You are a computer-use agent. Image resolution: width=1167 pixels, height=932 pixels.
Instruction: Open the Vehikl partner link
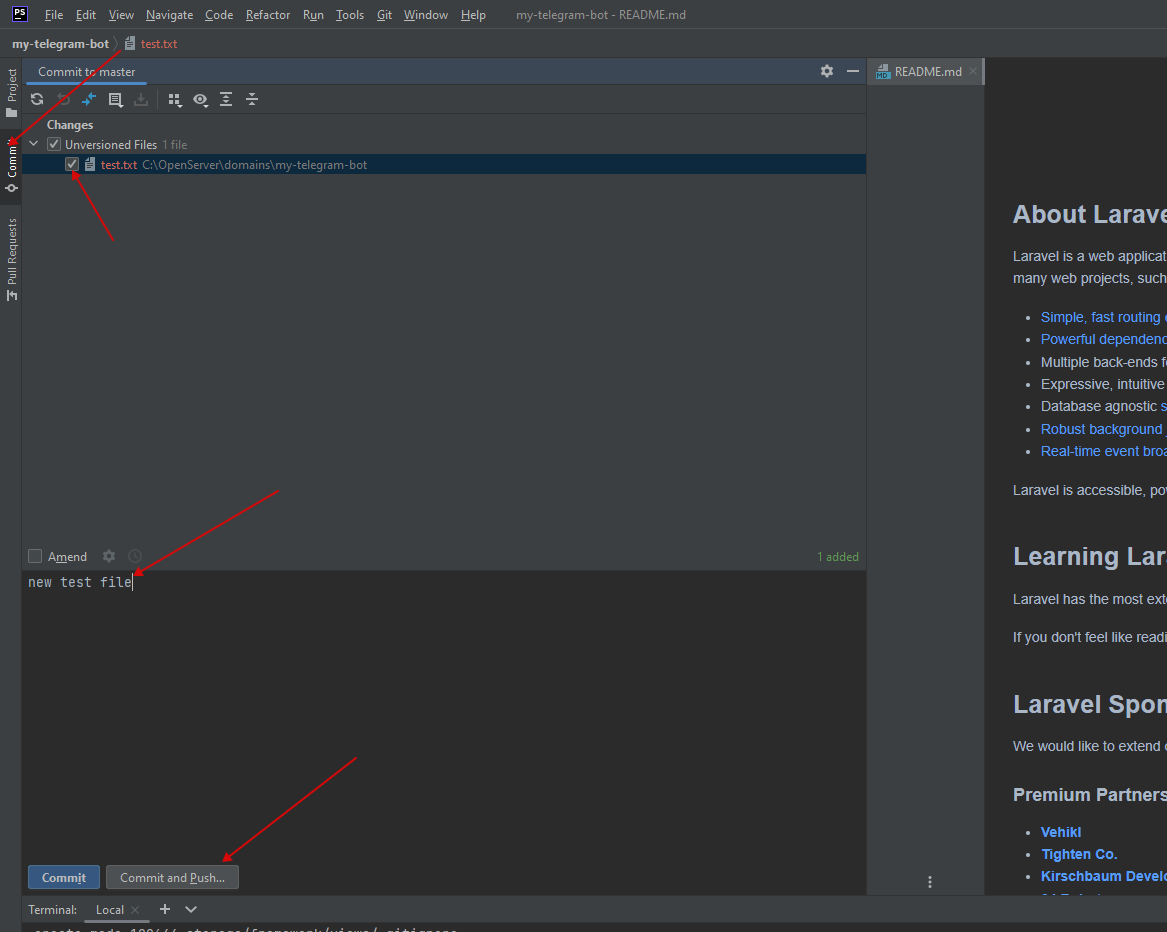tap(1061, 832)
